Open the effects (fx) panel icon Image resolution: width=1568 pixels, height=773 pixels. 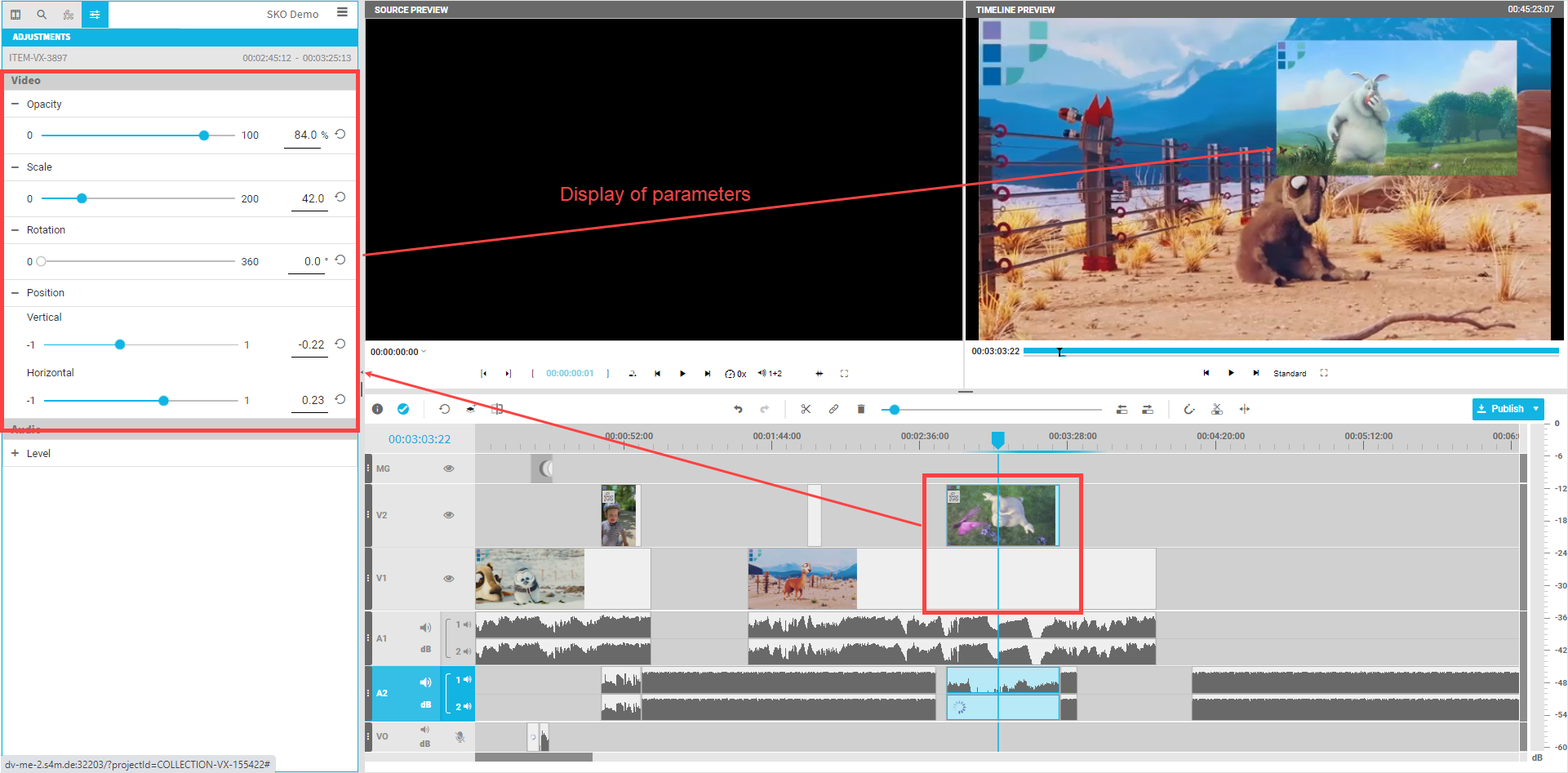coord(69,15)
